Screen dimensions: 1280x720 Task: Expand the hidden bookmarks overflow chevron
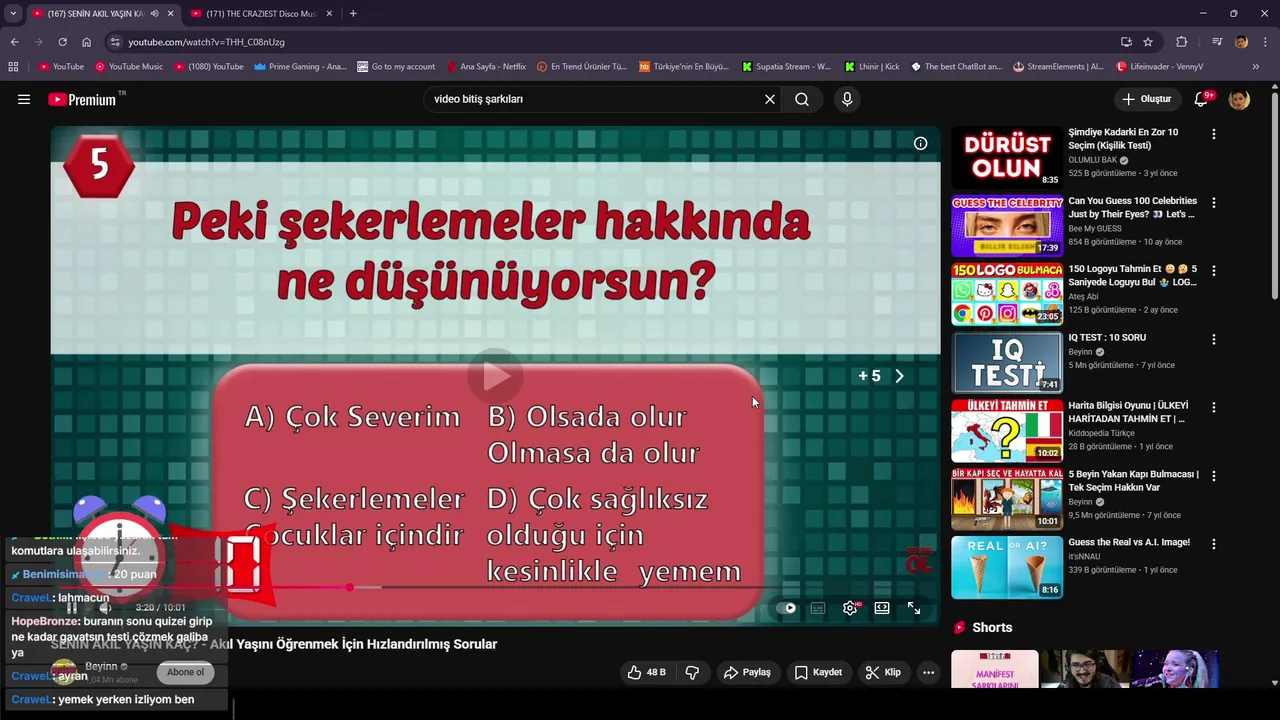(x=1256, y=67)
